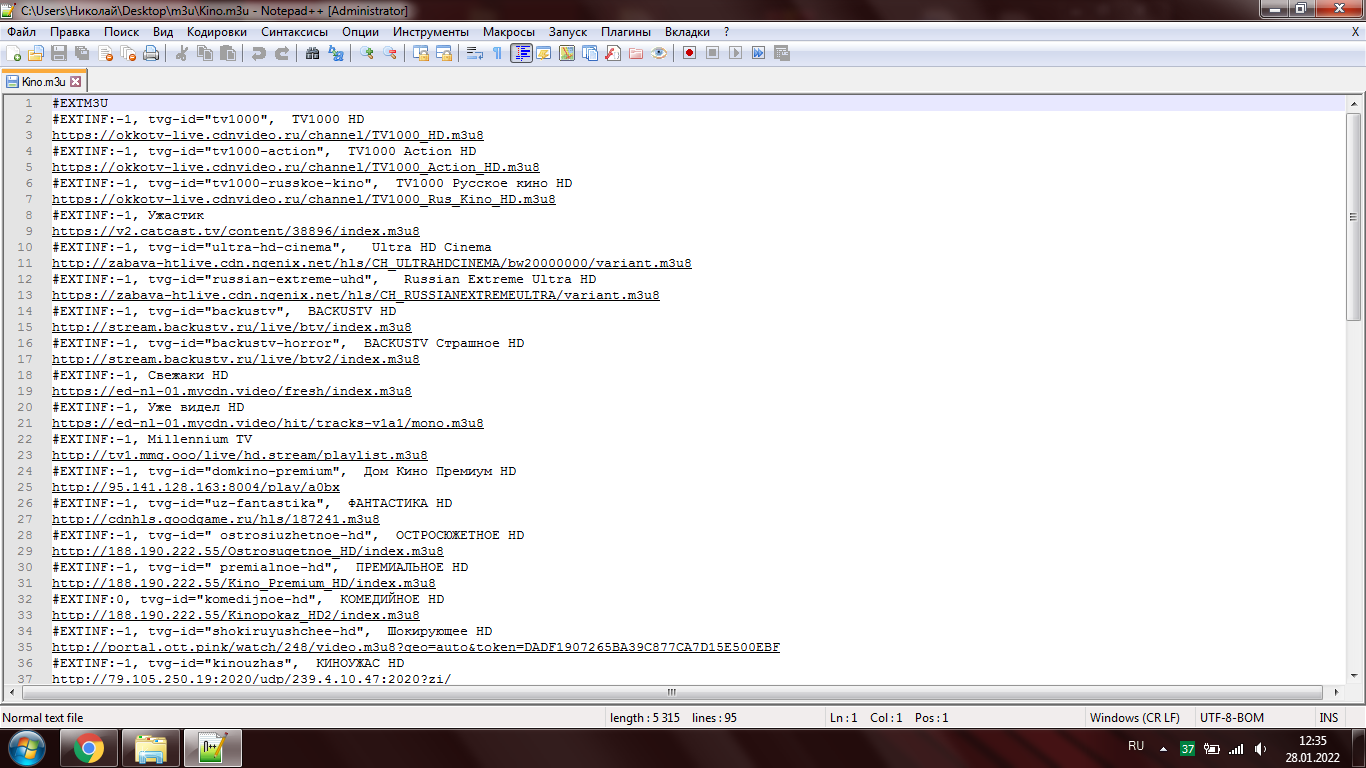The height and width of the screenshot is (768, 1366).
Task: Open the Replace dialog toolbar icon
Action: (336, 53)
